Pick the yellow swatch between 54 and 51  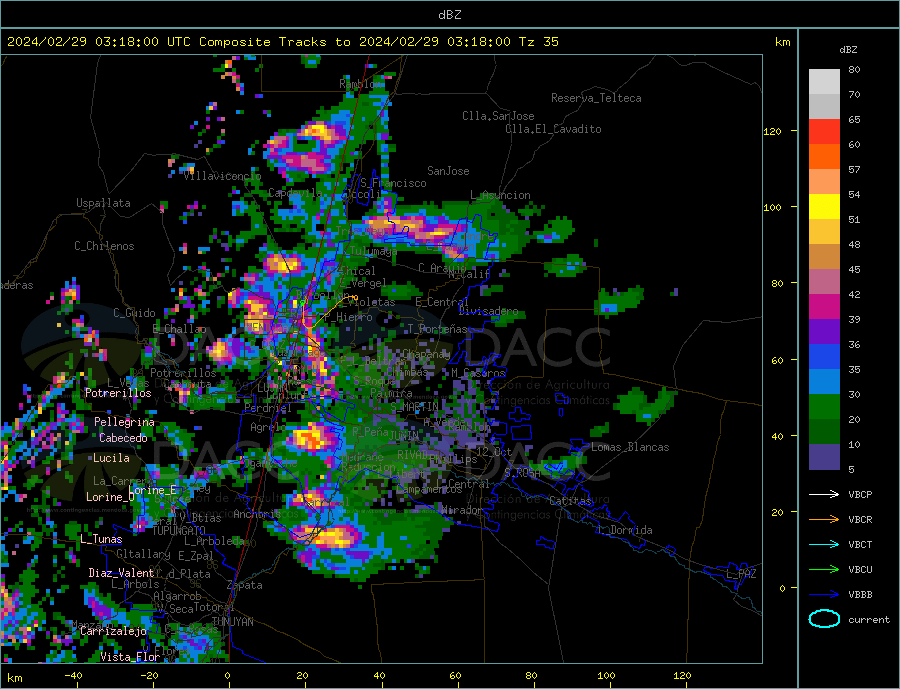pos(824,207)
